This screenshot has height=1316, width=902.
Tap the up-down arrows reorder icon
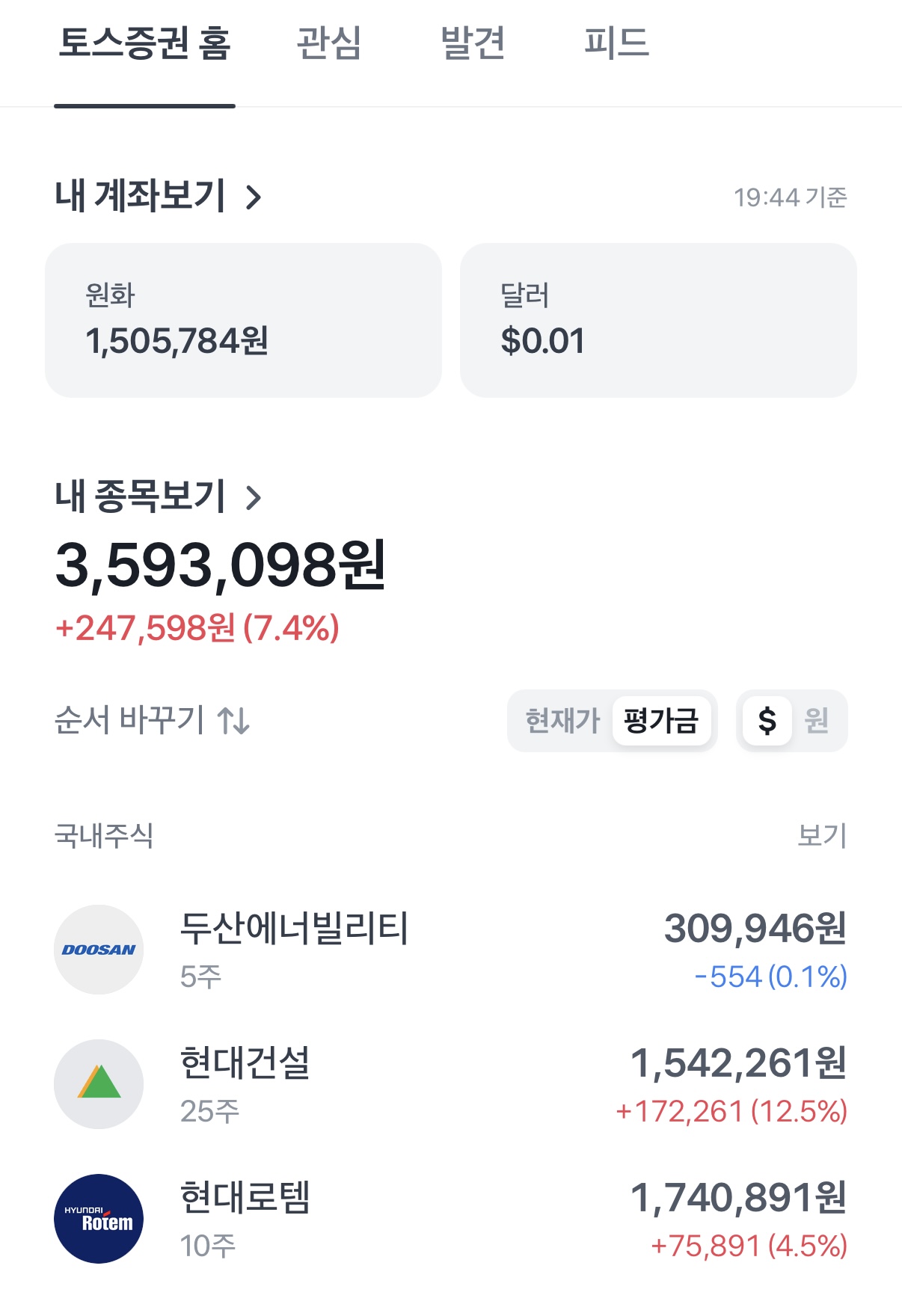[233, 721]
